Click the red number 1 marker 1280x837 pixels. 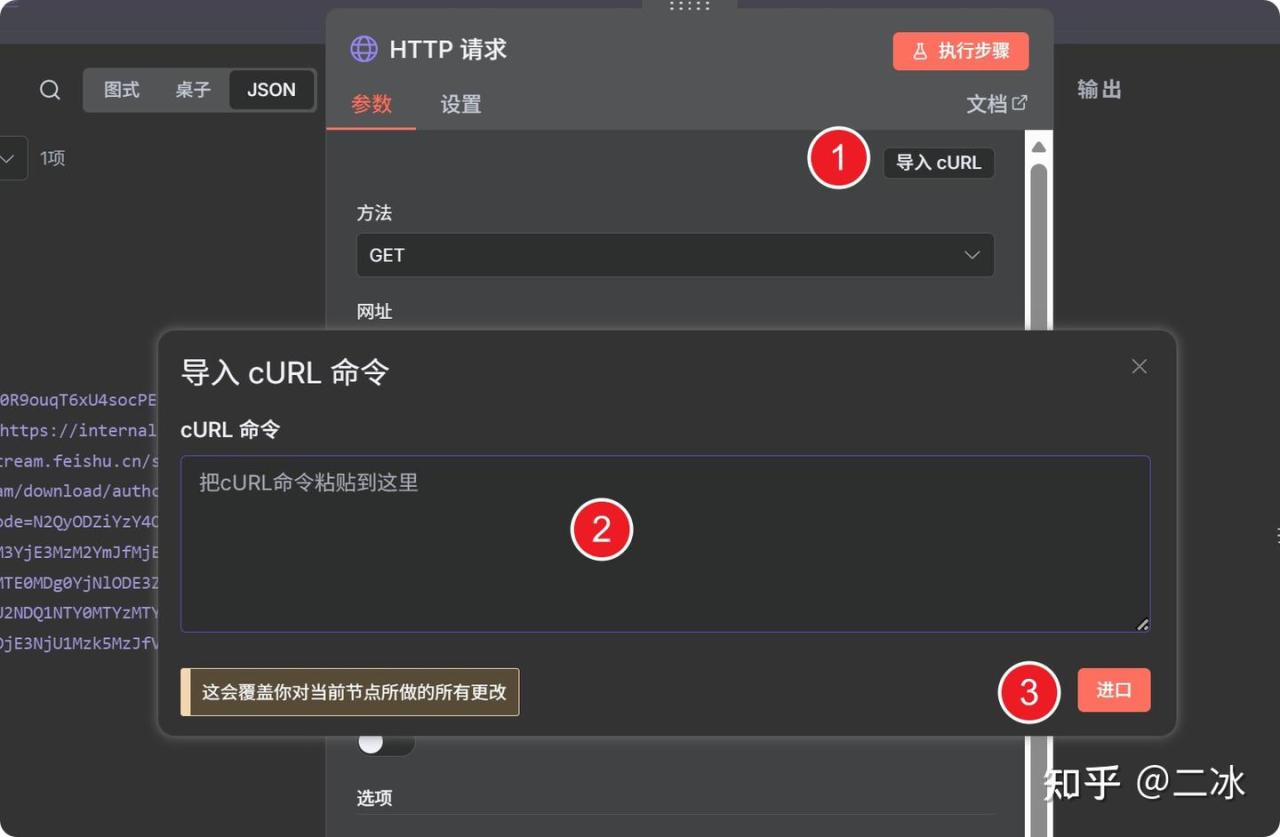click(x=838, y=158)
